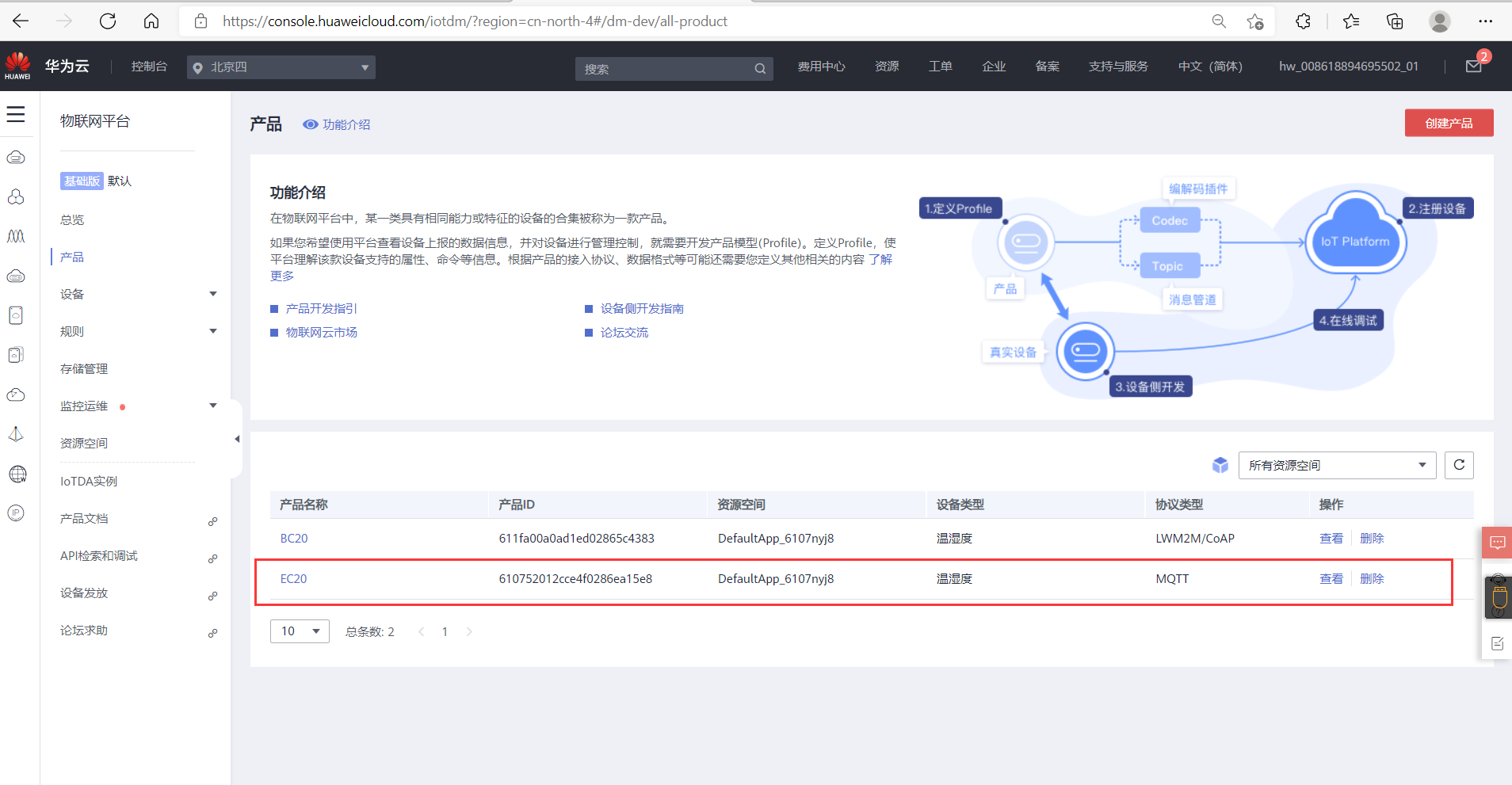
Task: Collapse the sidebar with arrow handle
Action: click(237, 439)
